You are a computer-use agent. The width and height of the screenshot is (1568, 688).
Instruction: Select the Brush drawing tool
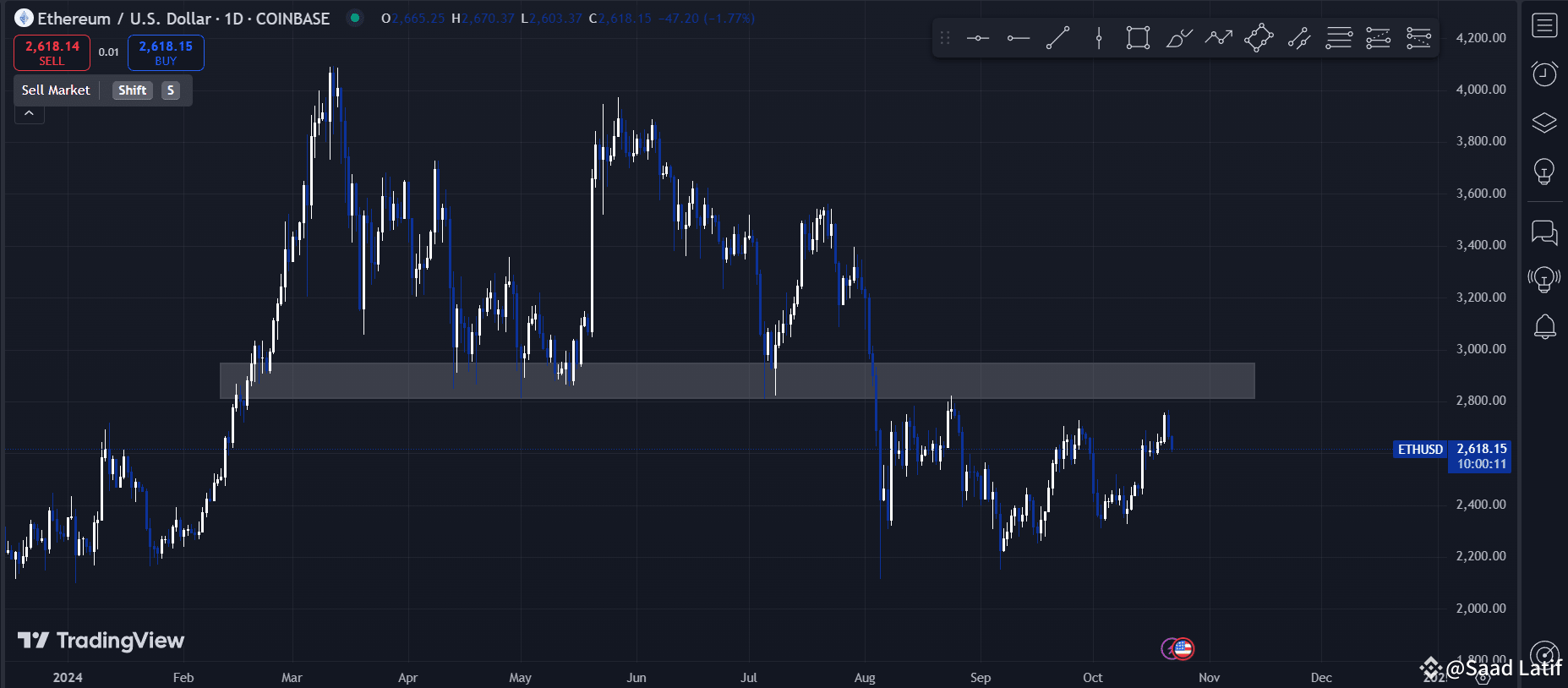pos(1179,38)
